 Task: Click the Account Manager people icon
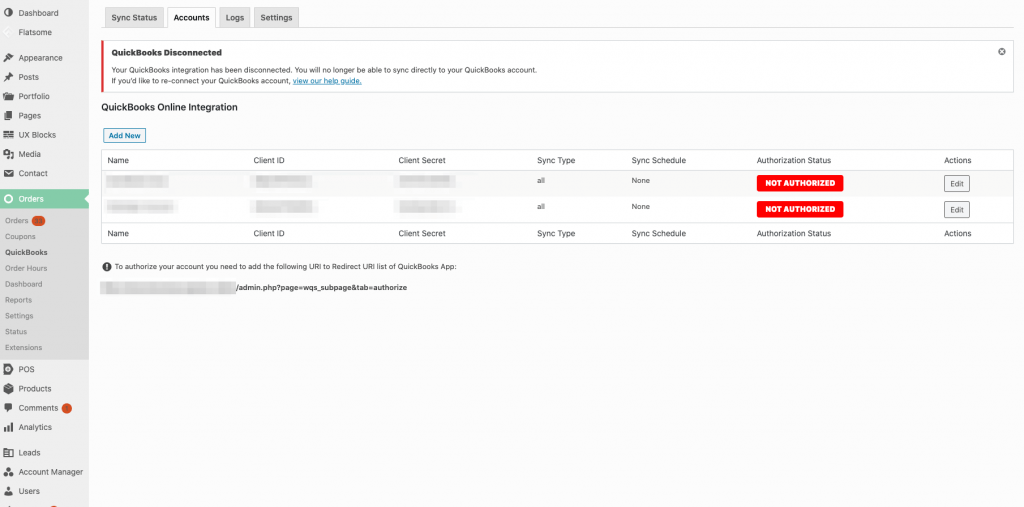pyautogui.click(x=8, y=472)
